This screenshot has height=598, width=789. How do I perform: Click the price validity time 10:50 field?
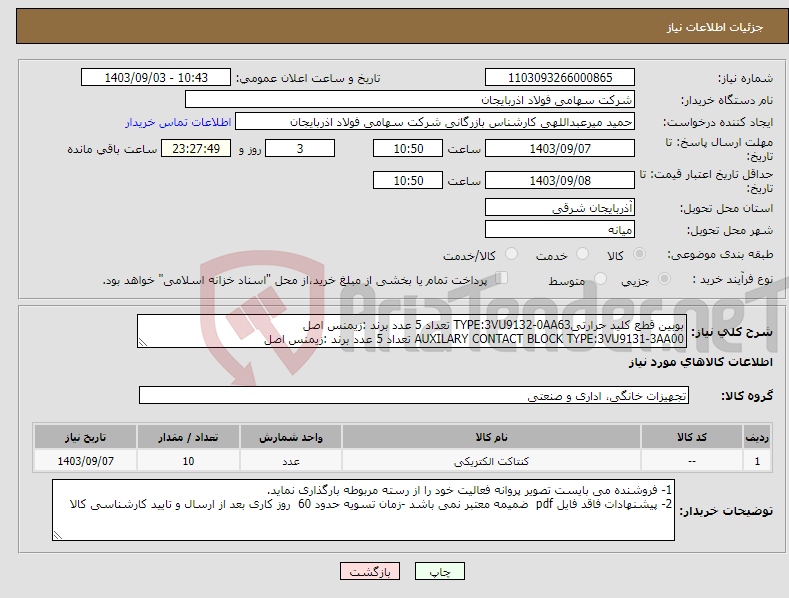point(408,180)
